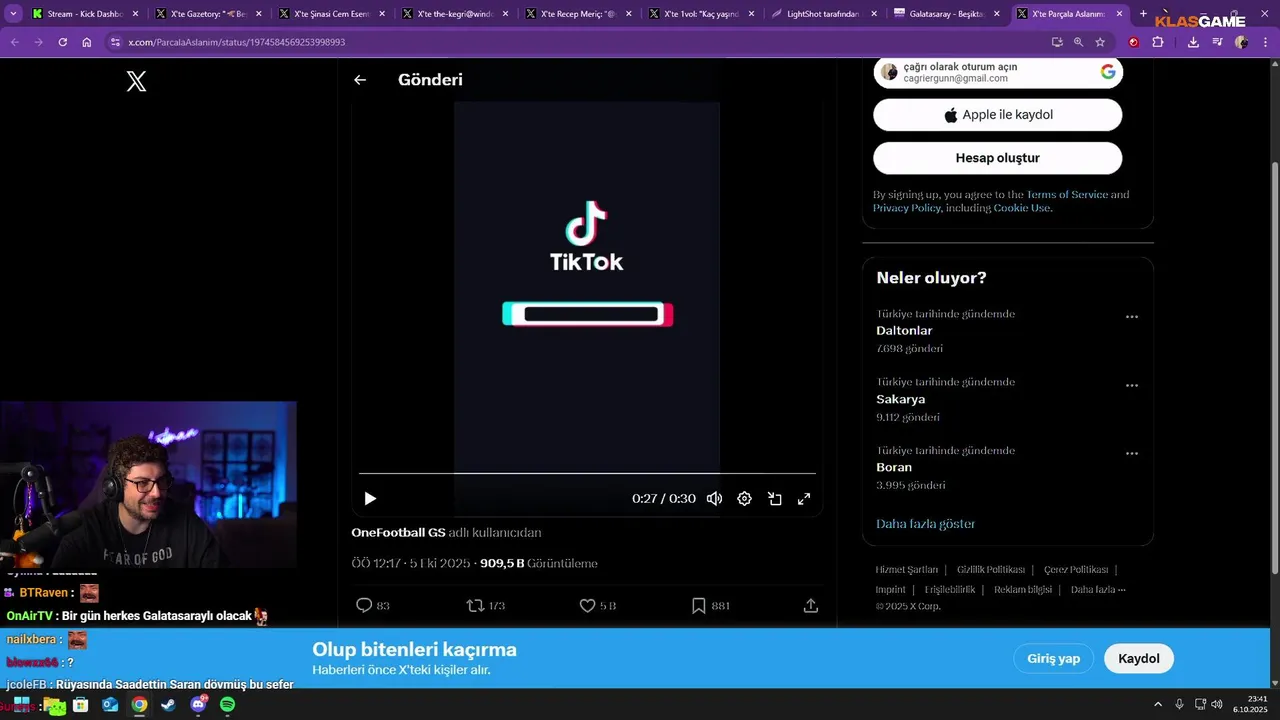Viewport: 1280px width, 720px height.
Task: Sign up with Apple ile kaydol
Action: [x=998, y=115]
